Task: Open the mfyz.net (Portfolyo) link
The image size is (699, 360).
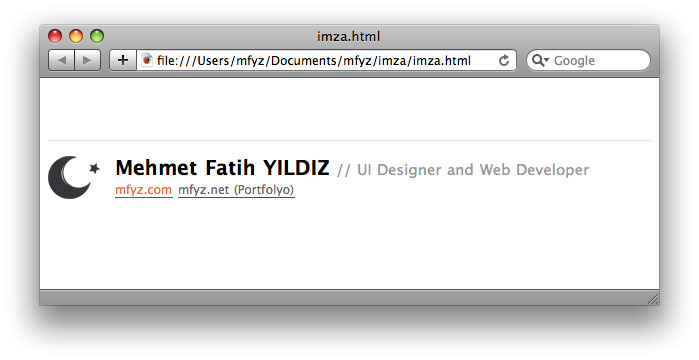Action: click(236, 190)
